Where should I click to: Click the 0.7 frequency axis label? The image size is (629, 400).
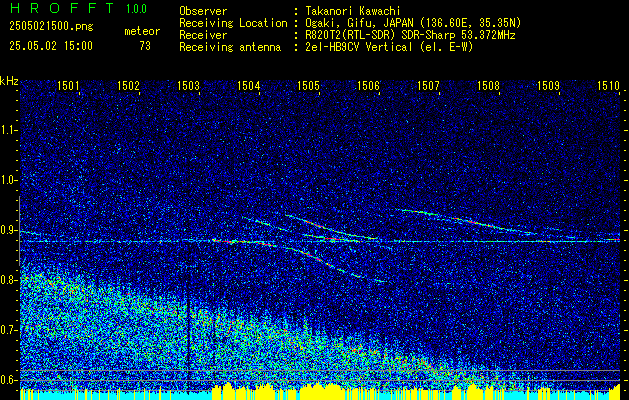click(x=9, y=330)
